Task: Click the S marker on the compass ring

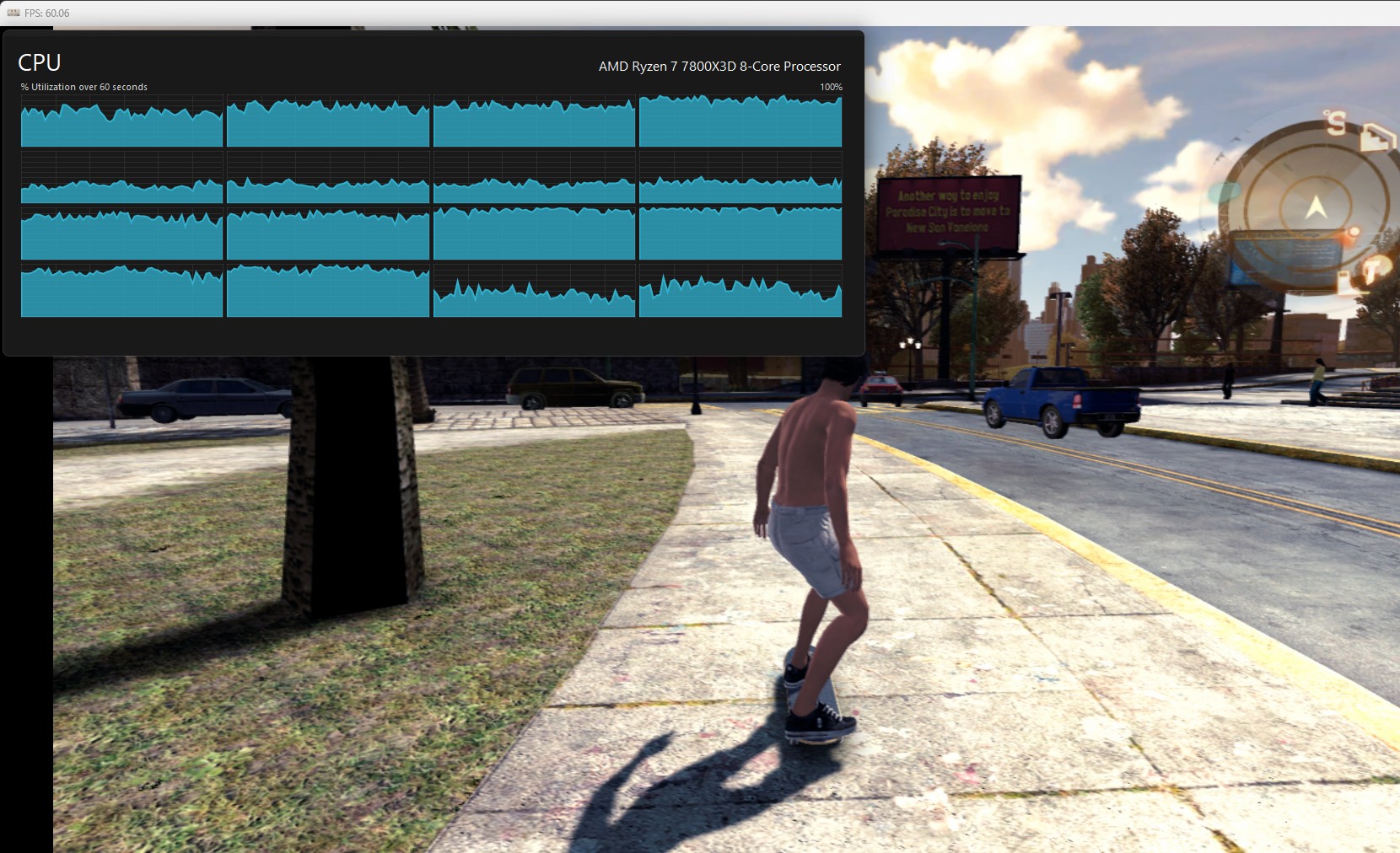Action: pyautogui.click(x=1336, y=124)
